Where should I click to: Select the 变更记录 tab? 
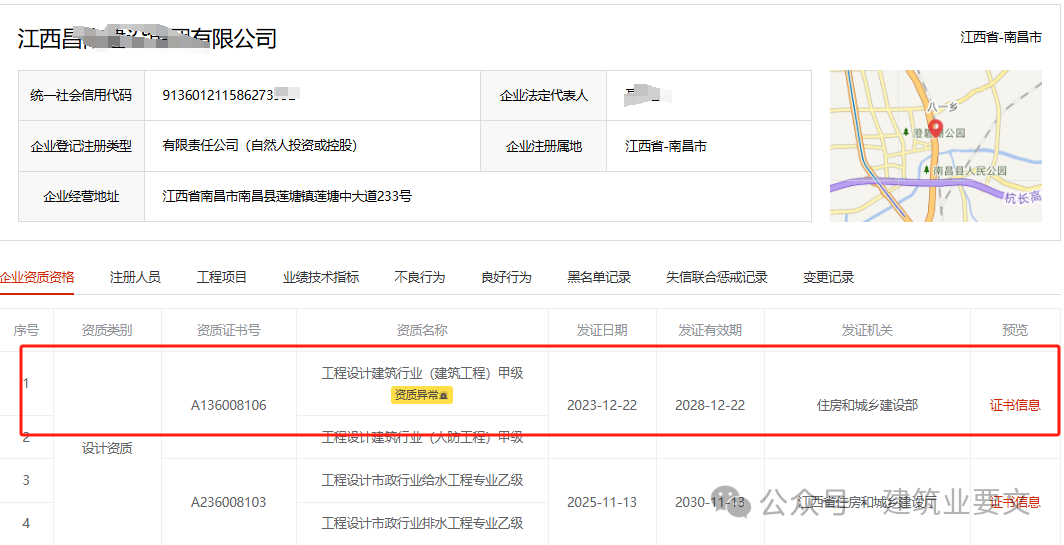tap(829, 277)
